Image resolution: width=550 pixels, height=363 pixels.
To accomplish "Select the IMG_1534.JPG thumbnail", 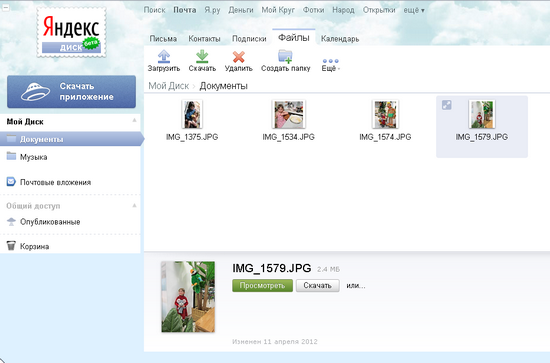I will pos(289,114).
